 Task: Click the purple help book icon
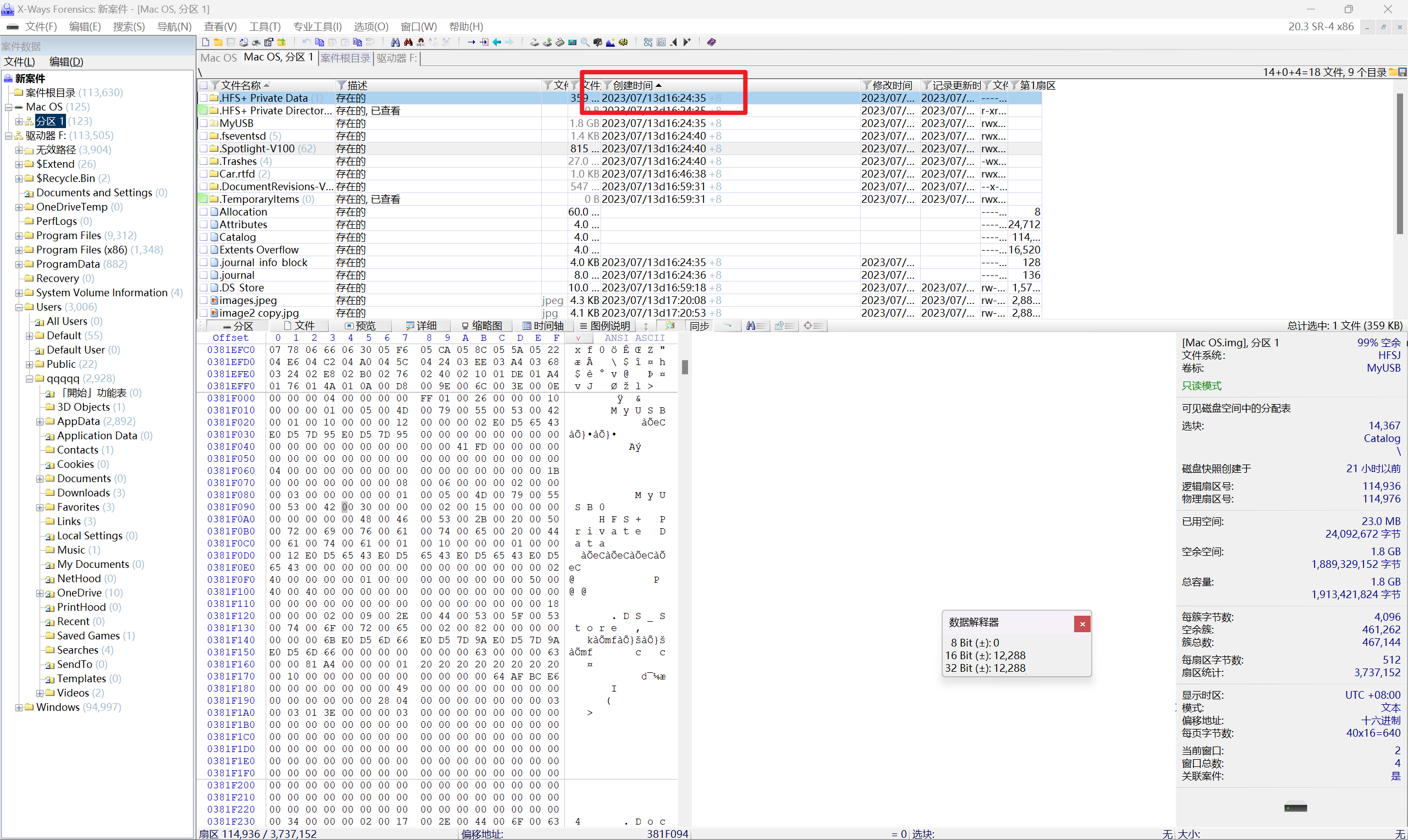712,42
